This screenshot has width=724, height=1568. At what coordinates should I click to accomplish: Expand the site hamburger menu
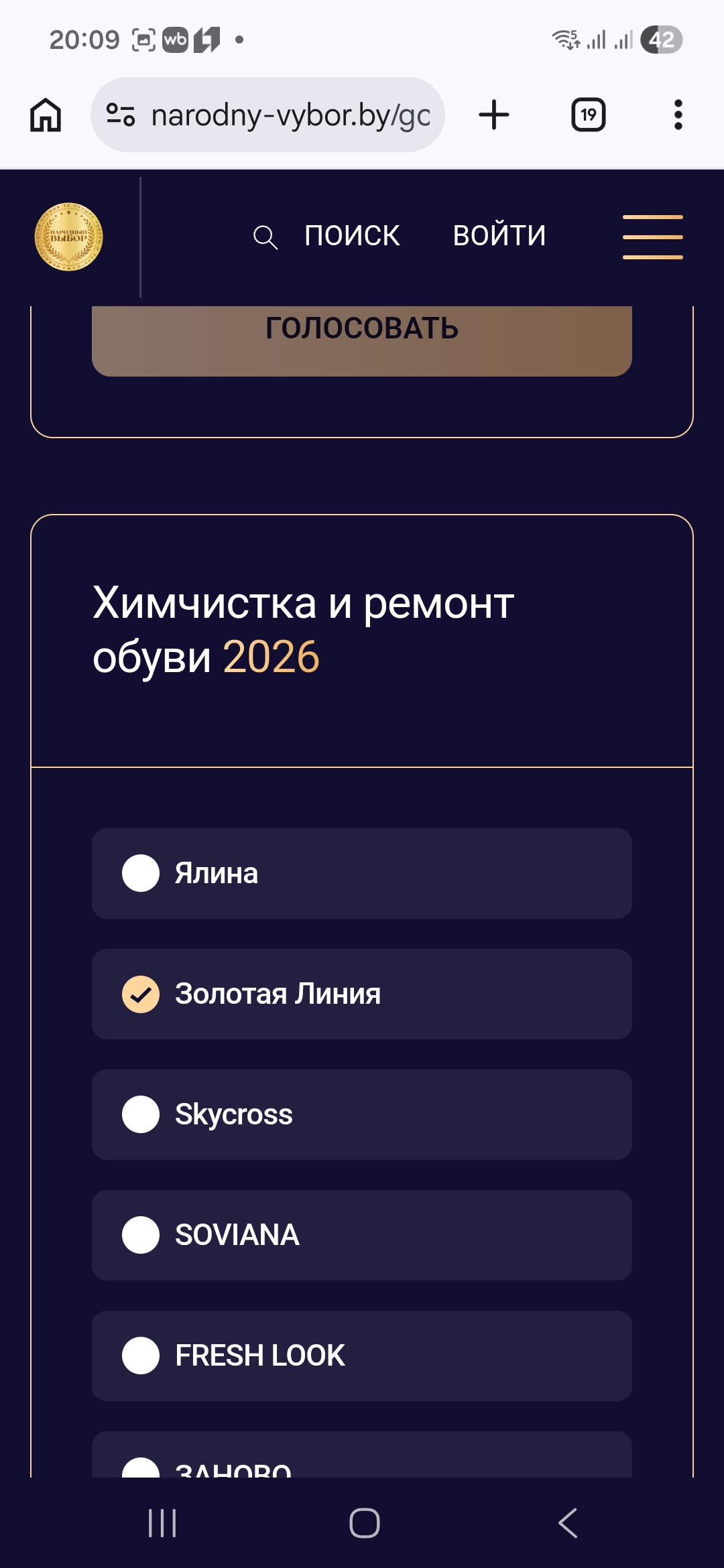click(652, 237)
